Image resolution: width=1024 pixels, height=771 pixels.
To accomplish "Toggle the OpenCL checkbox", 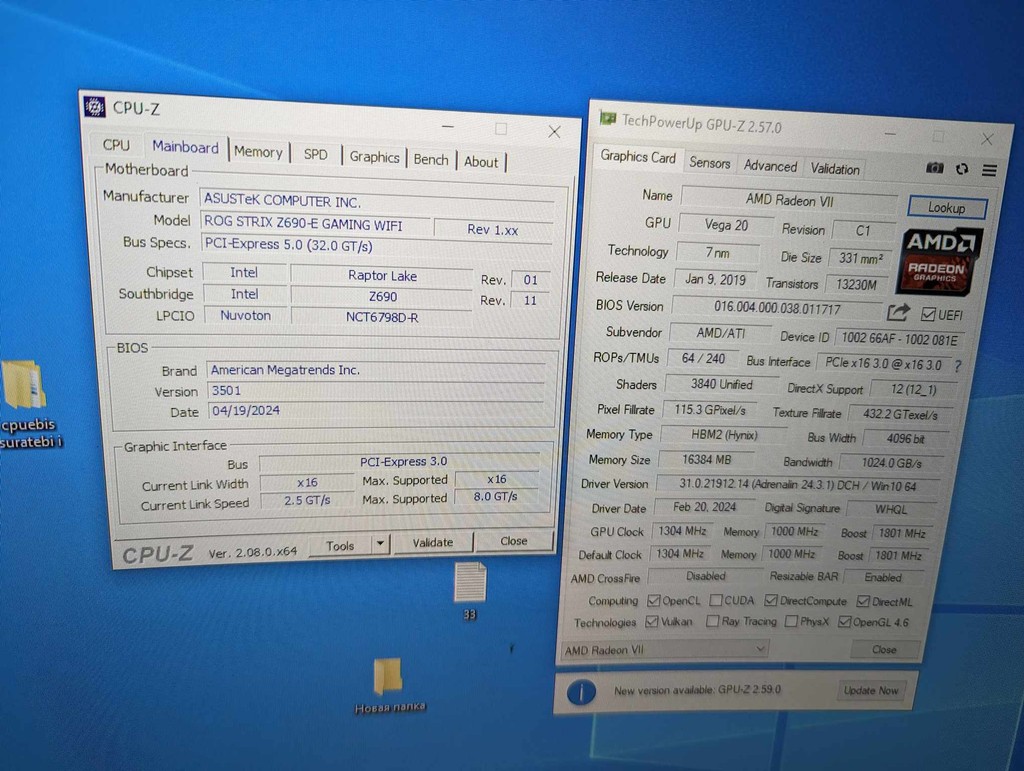I will (x=653, y=600).
